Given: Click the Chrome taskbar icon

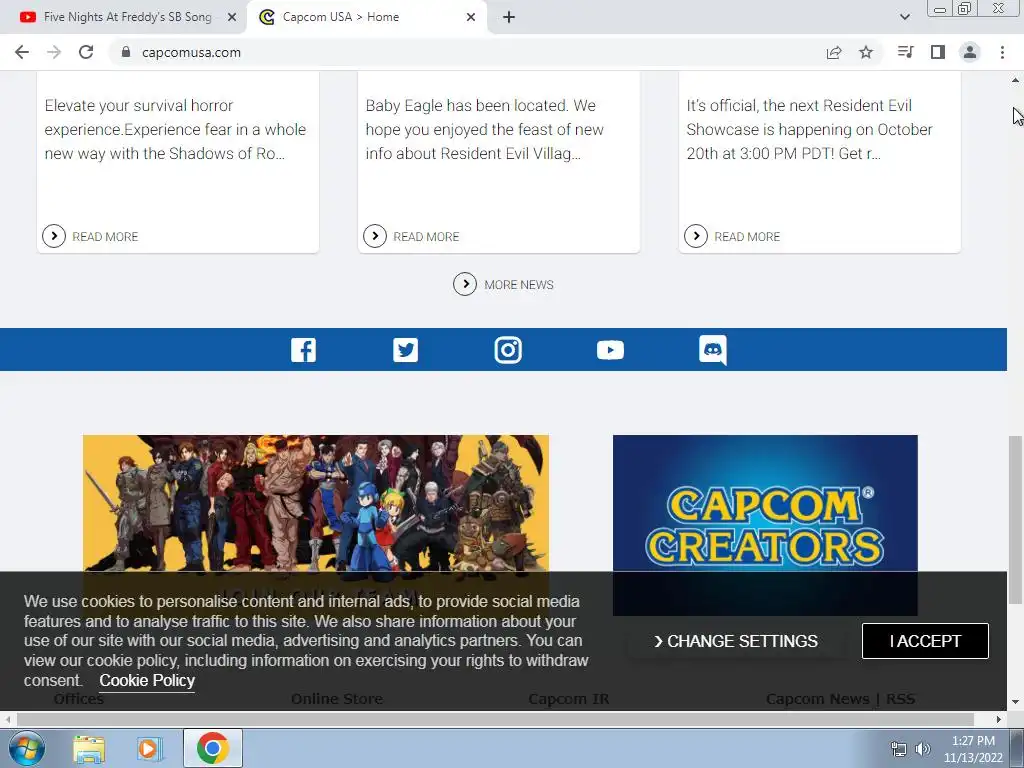Looking at the screenshot, I should click(x=212, y=748).
